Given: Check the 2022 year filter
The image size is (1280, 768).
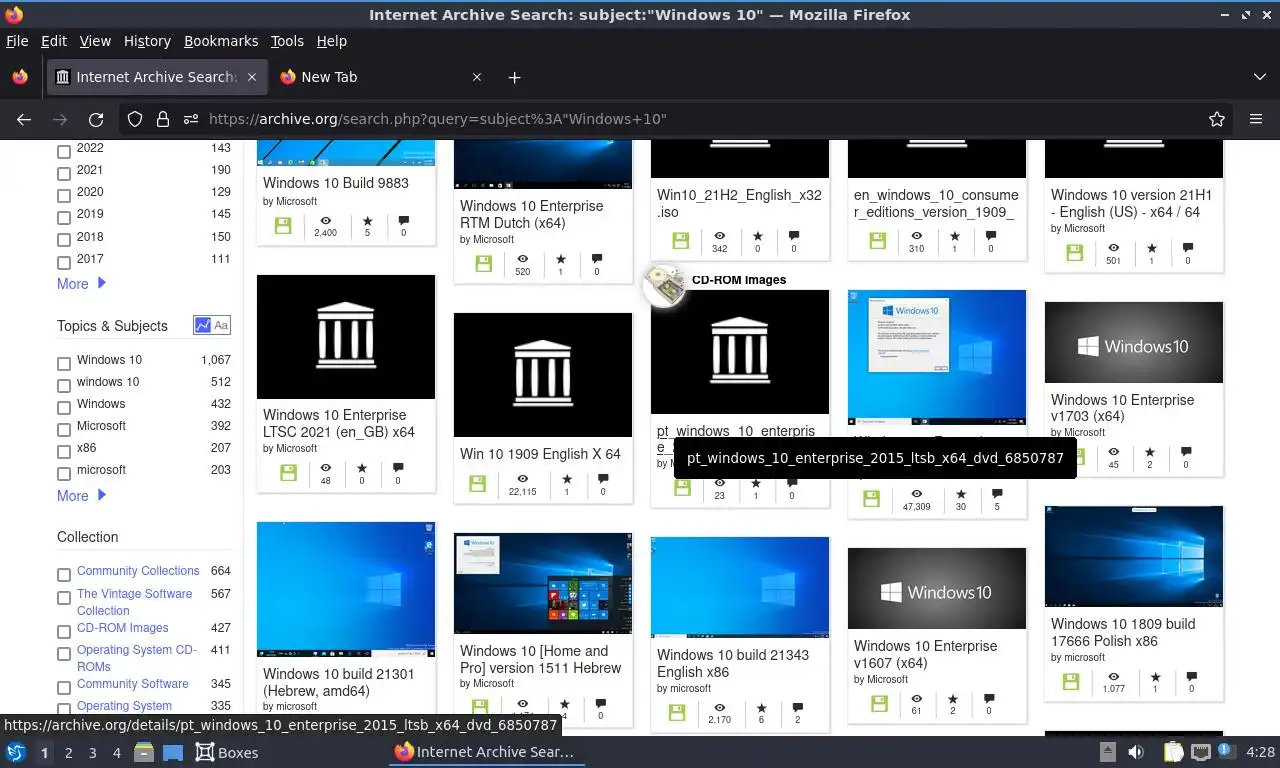Looking at the screenshot, I should 64,152.
